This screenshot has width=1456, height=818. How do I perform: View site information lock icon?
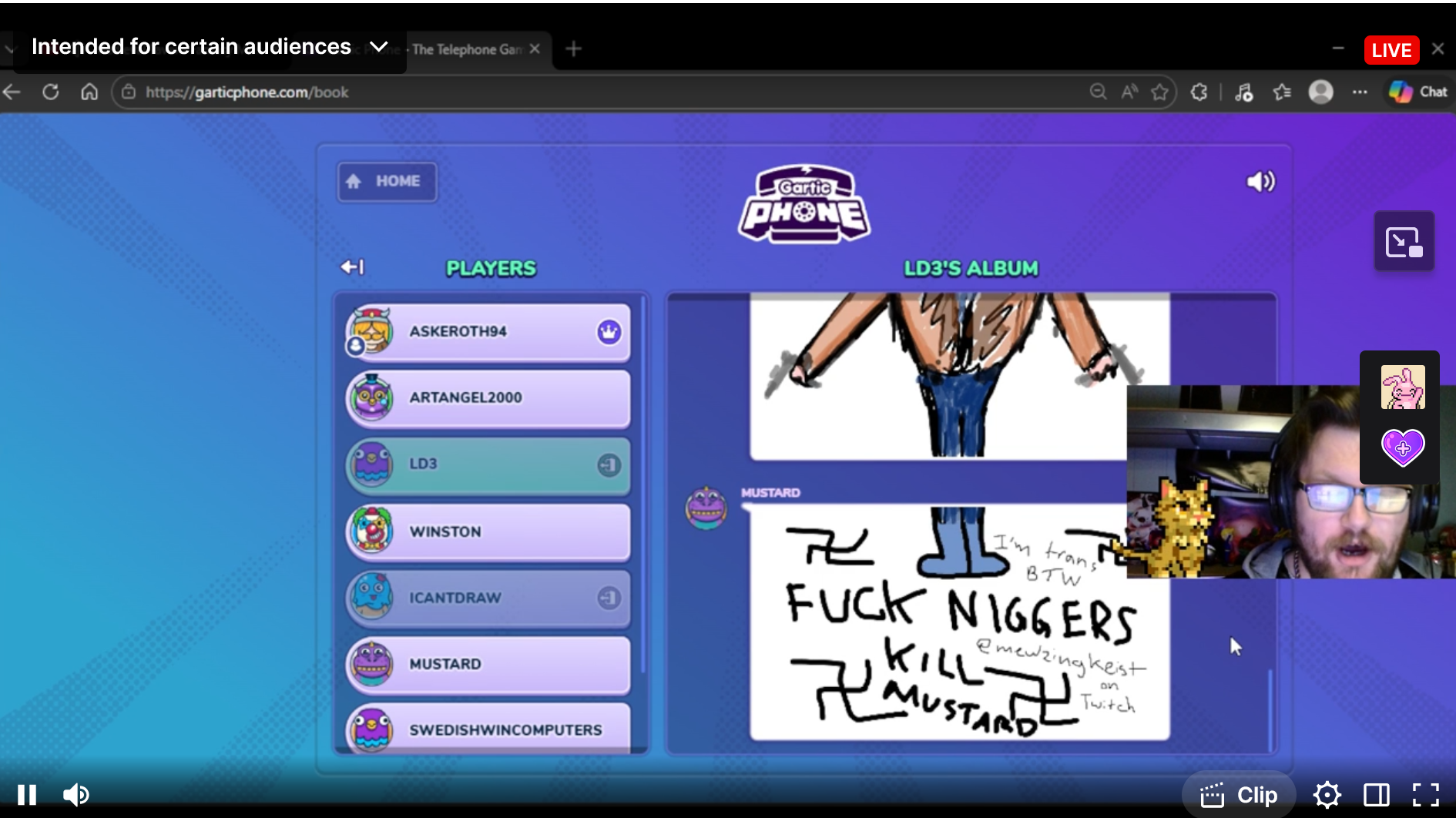tap(129, 92)
